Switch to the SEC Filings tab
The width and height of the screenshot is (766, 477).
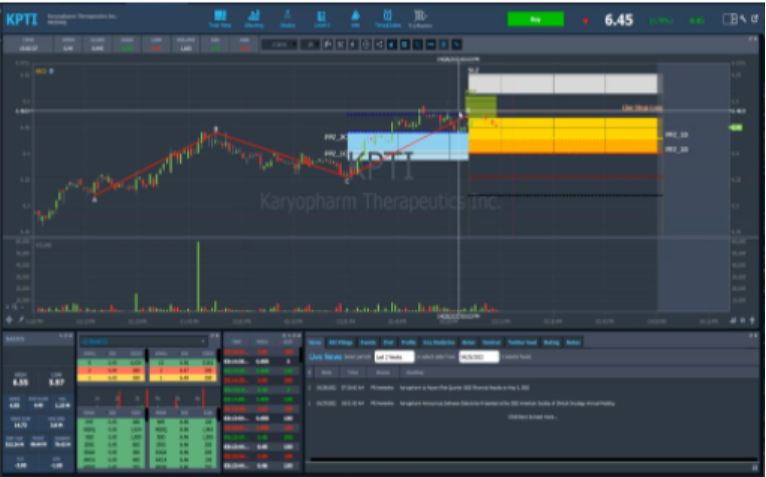pos(340,342)
